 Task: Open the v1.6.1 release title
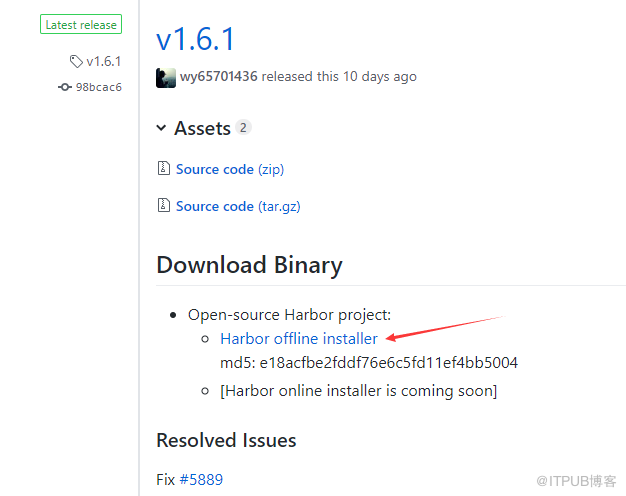(195, 38)
